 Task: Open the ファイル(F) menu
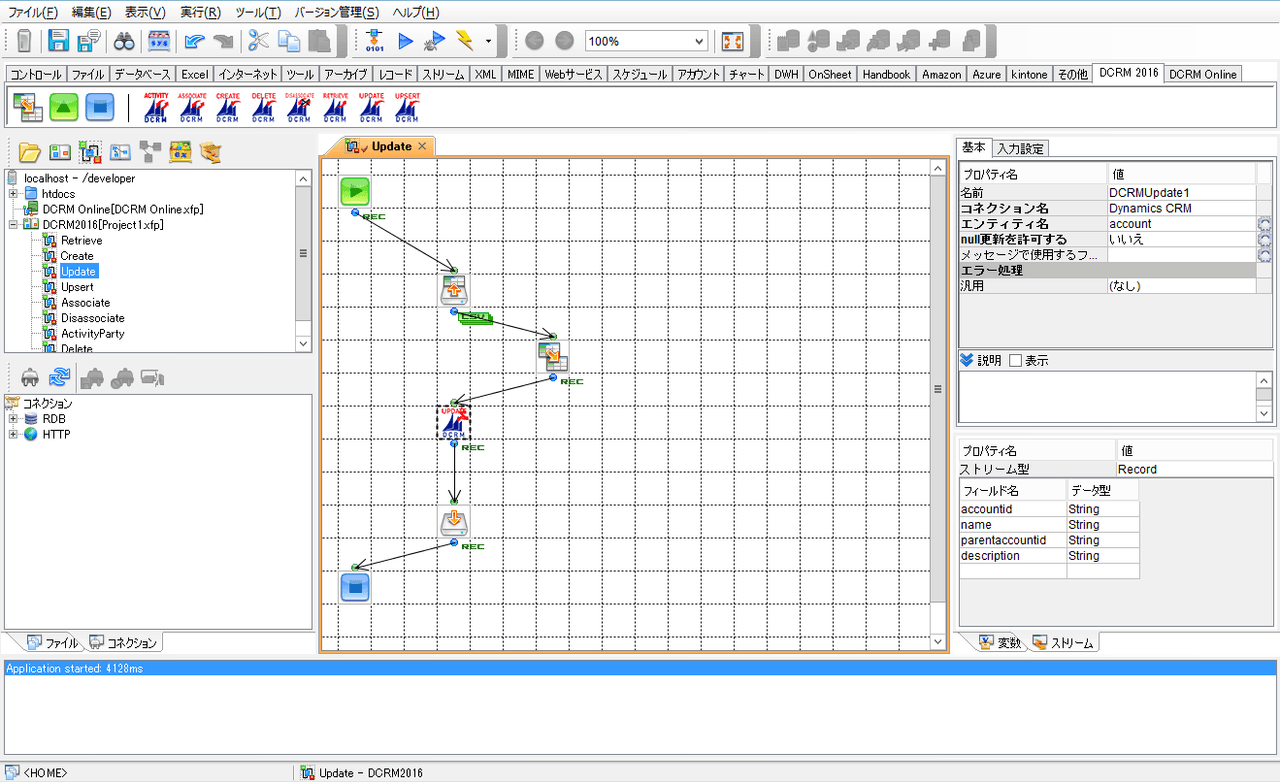(x=33, y=12)
